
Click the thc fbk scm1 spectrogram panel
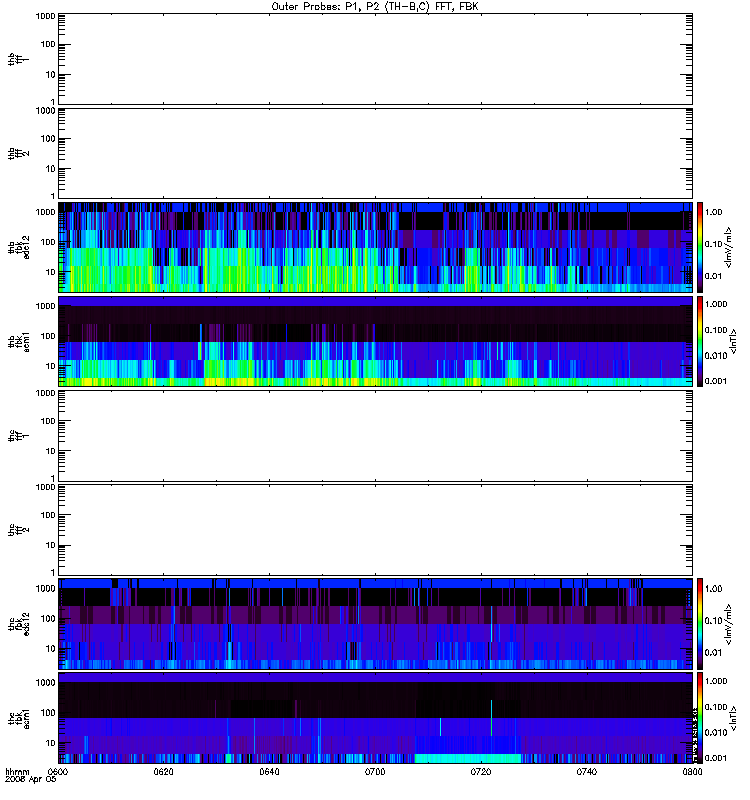[375, 718]
